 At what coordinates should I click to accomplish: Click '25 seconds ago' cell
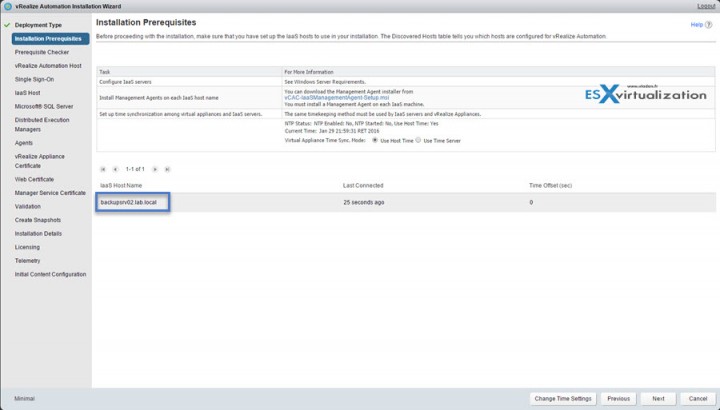(x=364, y=202)
